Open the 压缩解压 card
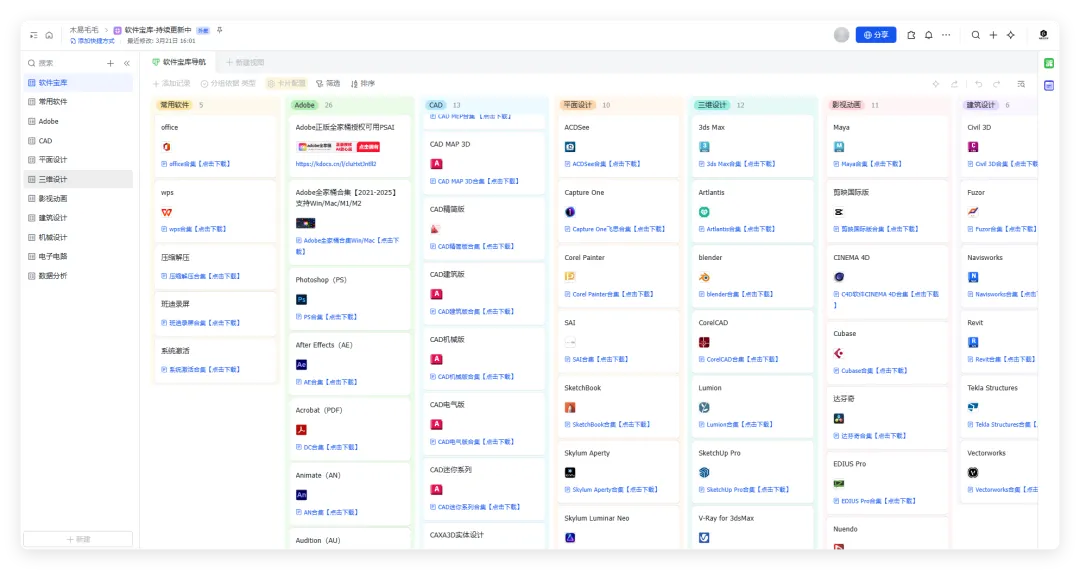Image resolution: width=1080 pixels, height=570 pixels. [x=215, y=266]
